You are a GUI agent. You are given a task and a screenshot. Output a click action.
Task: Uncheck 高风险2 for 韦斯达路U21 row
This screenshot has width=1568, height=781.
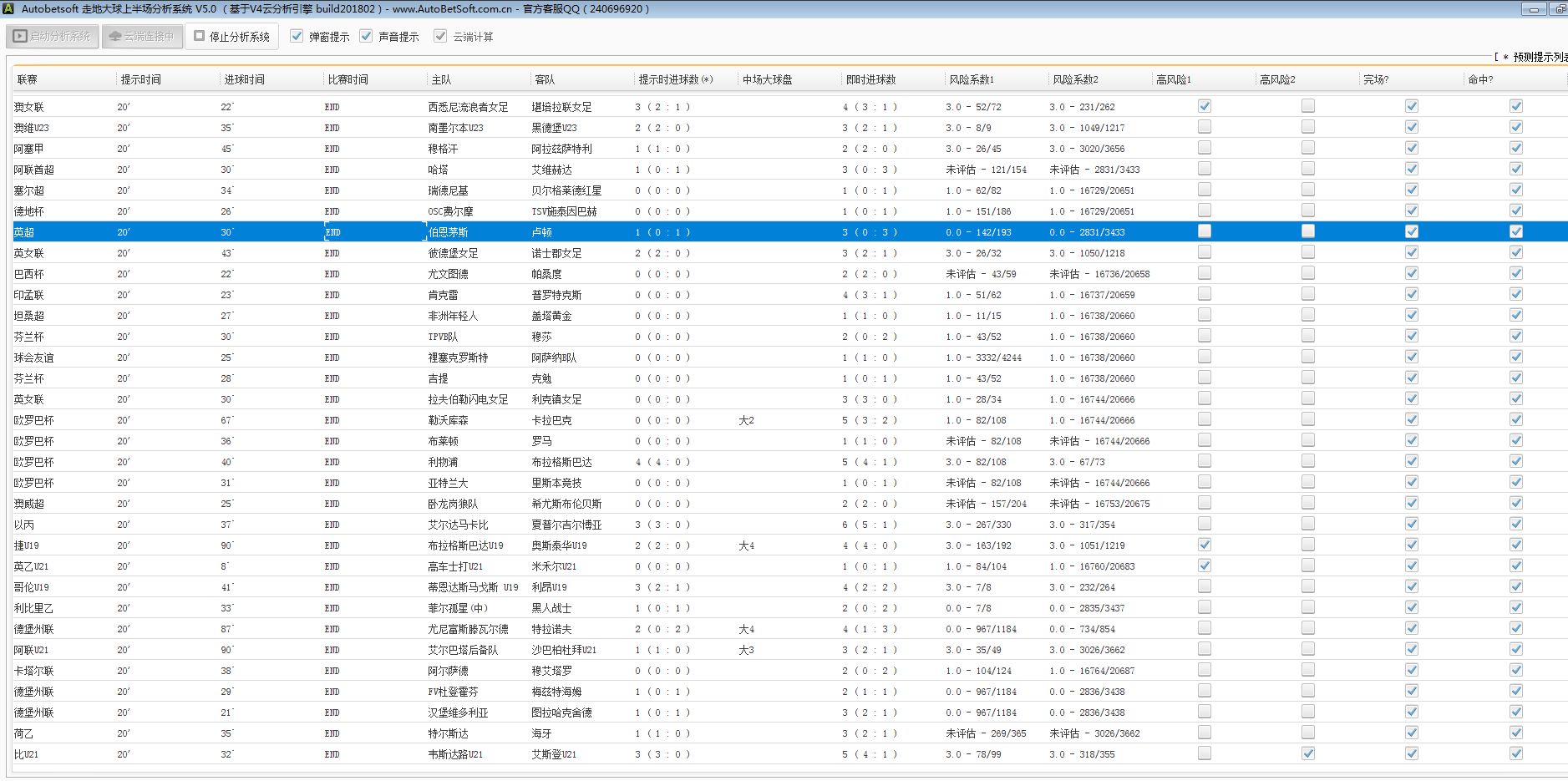pos(1307,753)
